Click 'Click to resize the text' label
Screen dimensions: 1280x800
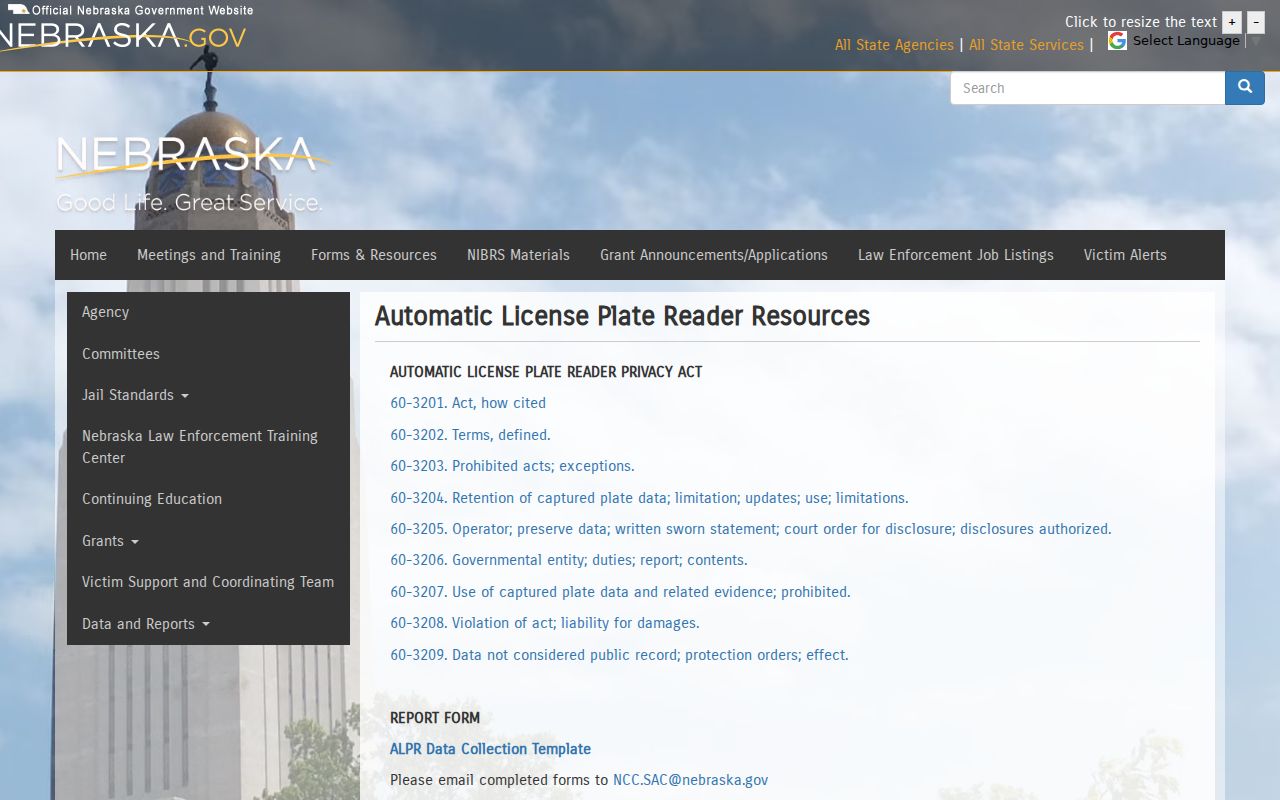[x=1141, y=22]
